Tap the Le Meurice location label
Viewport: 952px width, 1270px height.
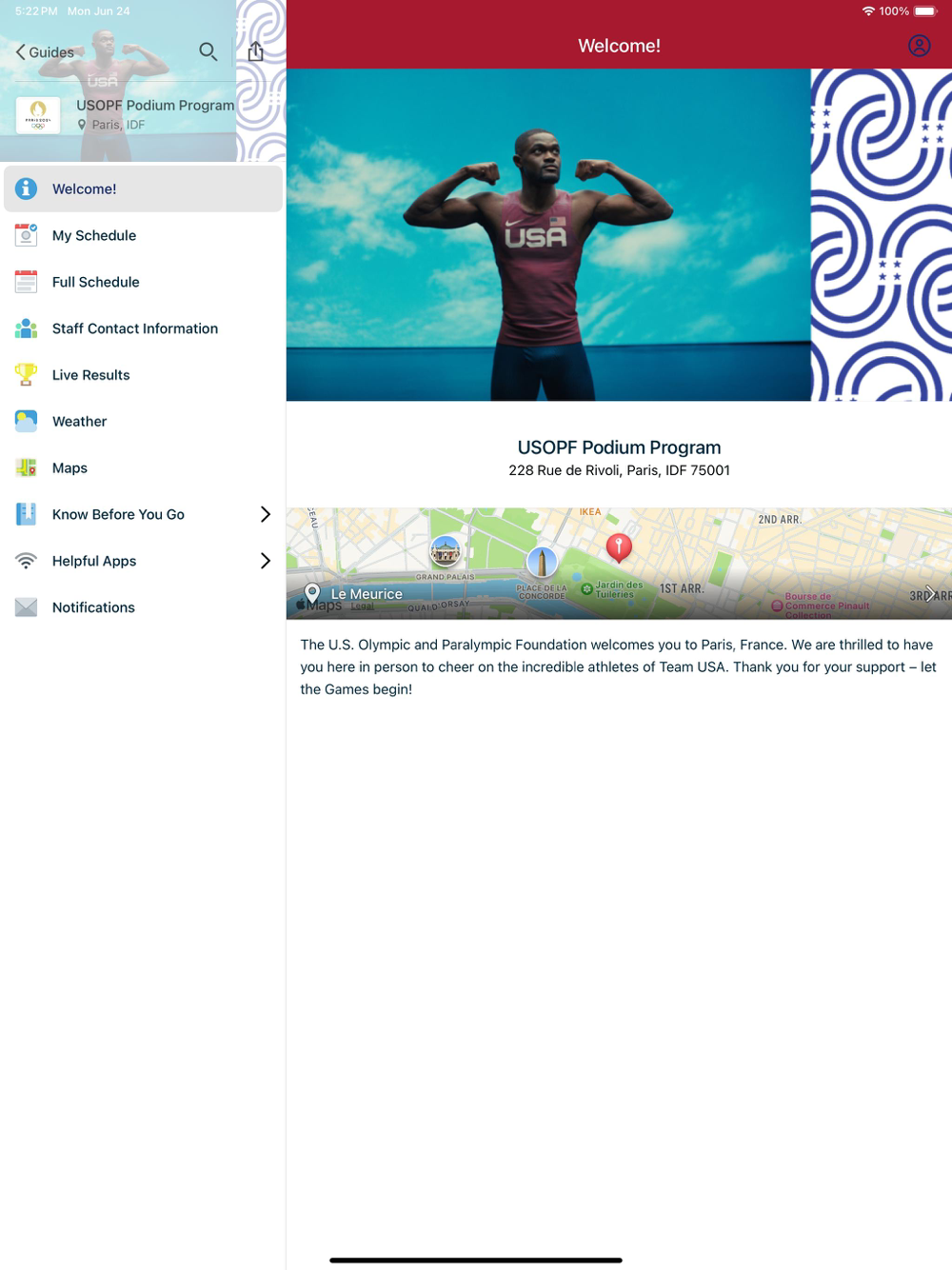(367, 594)
